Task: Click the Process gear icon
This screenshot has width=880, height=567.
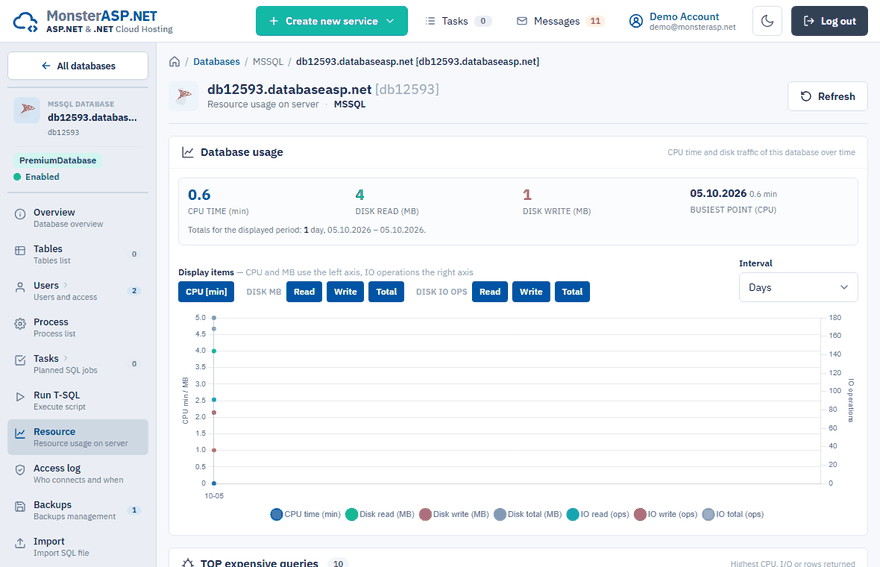Action: pyautogui.click(x=20, y=323)
